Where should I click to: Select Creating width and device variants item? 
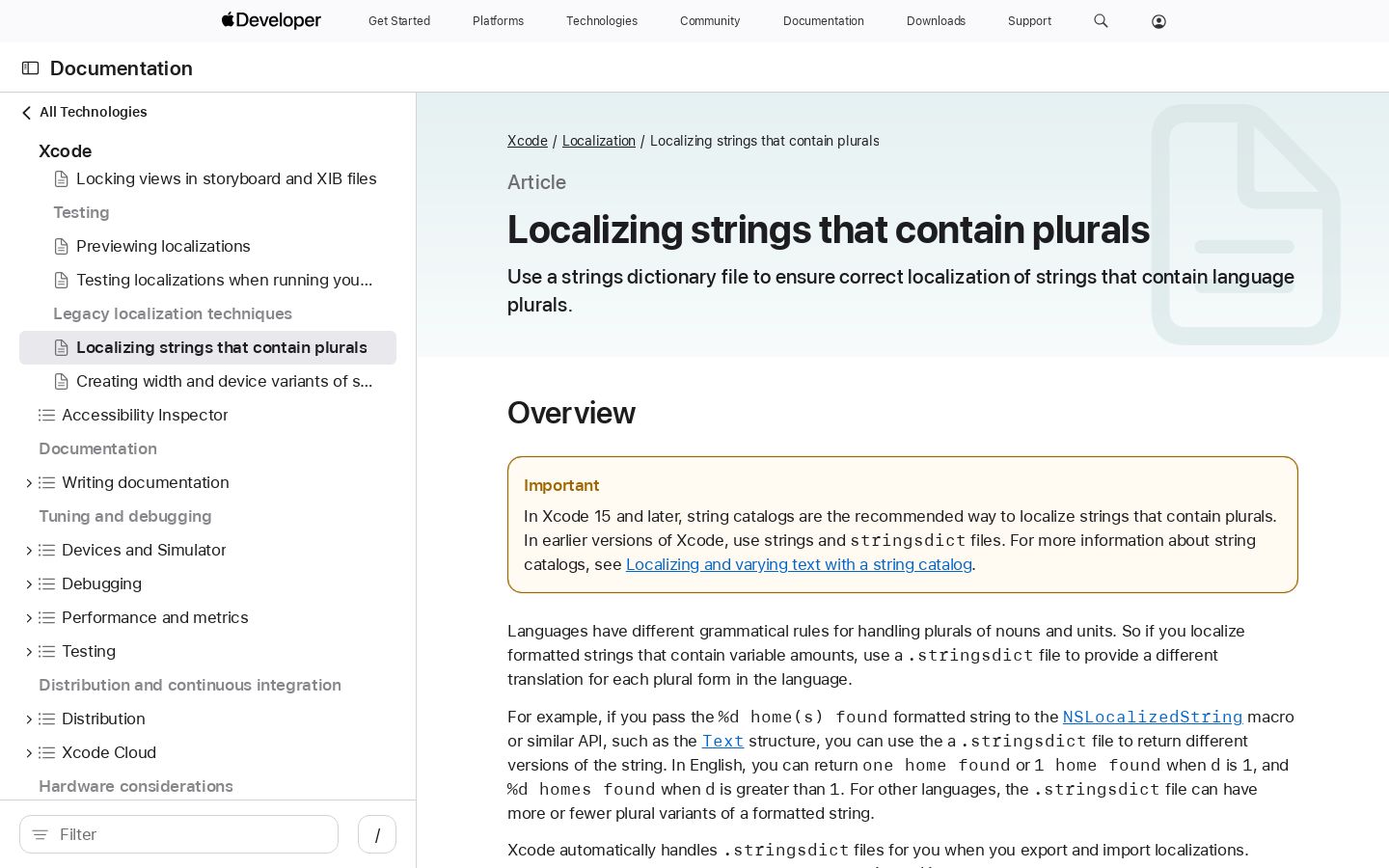[225, 382]
